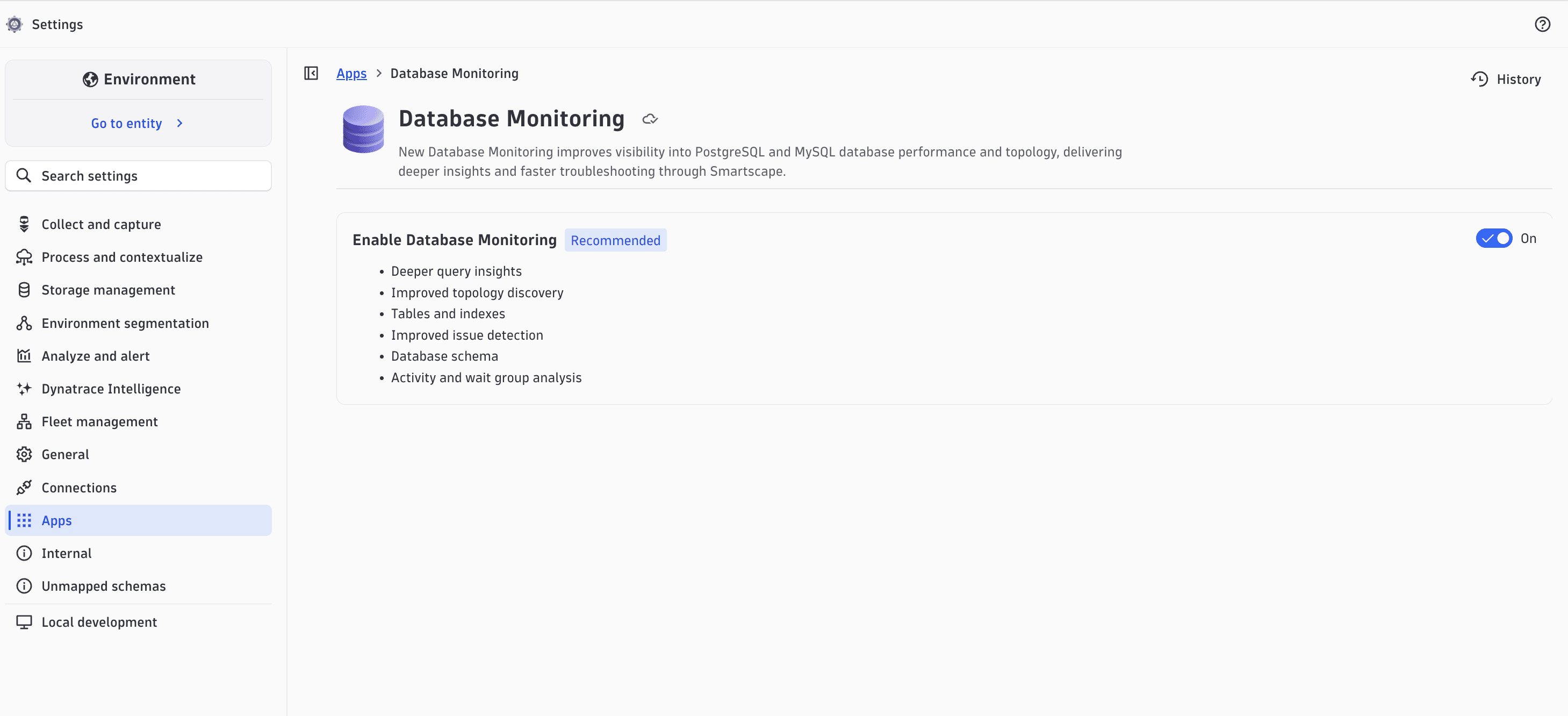Screen dimensions: 1568x716
Task: Open Dynatrace Intelligence settings
Action: pyautogui.click(x=138, y=389)
